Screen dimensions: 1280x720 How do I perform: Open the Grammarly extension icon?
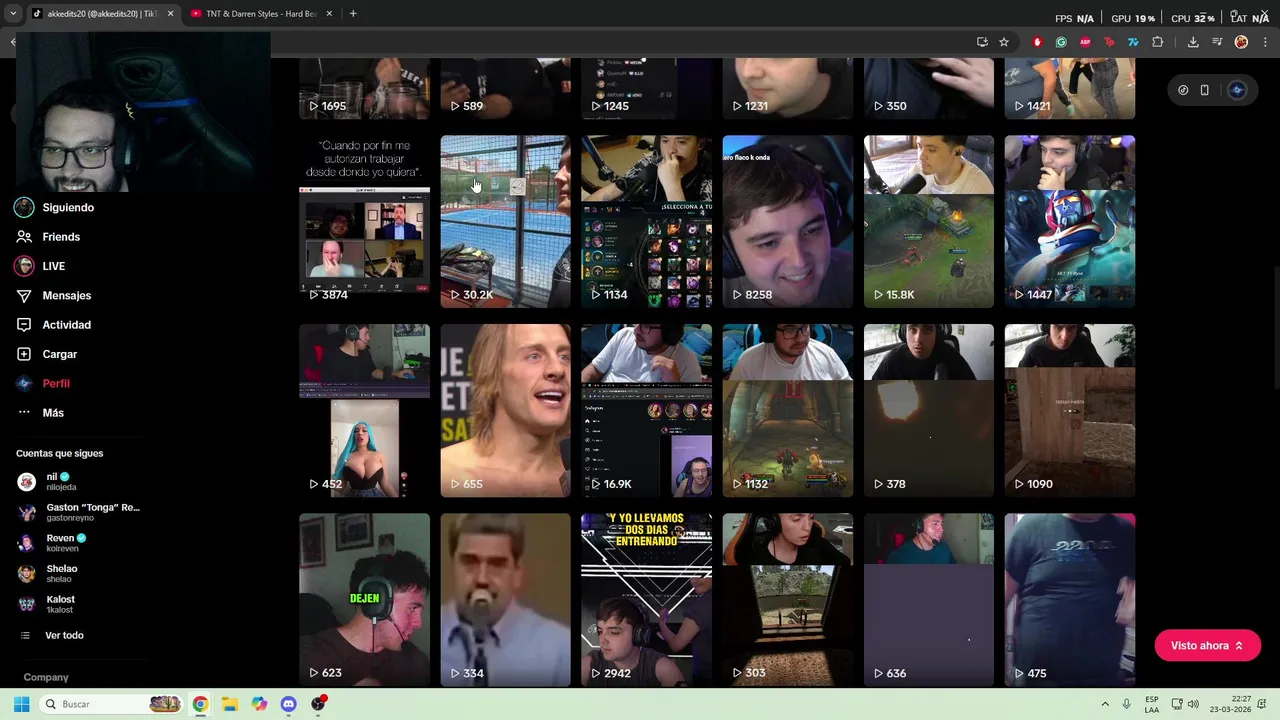tap(1061, 42)
